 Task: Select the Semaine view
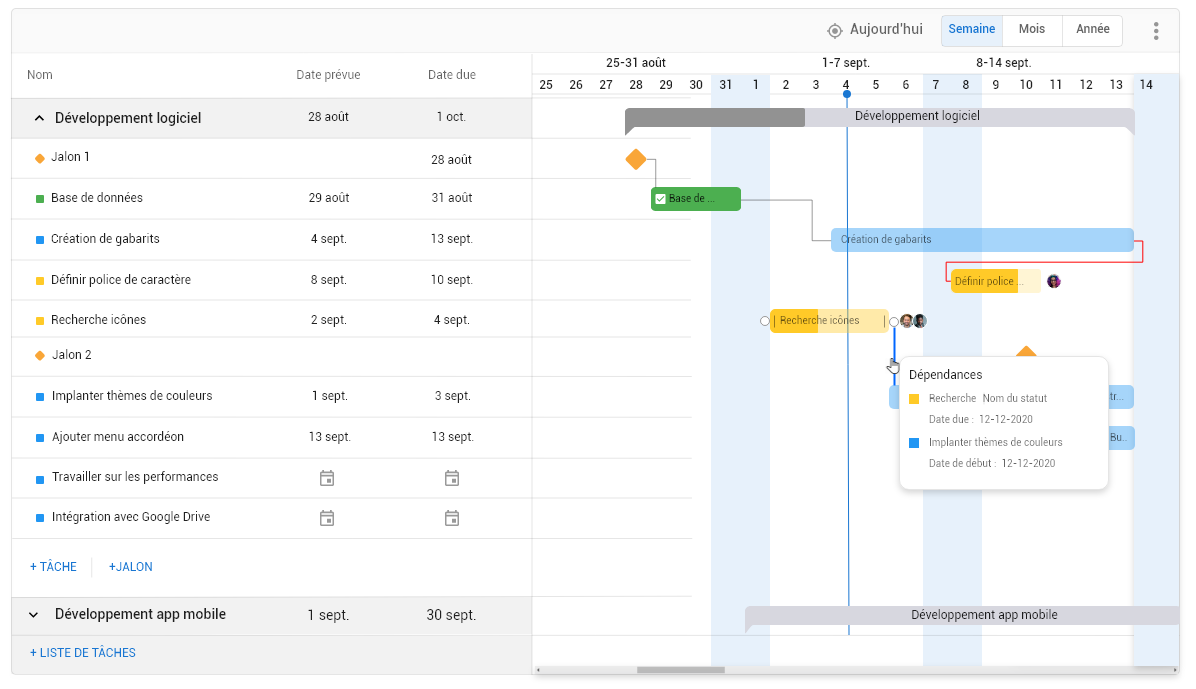[x=971, y=30]
